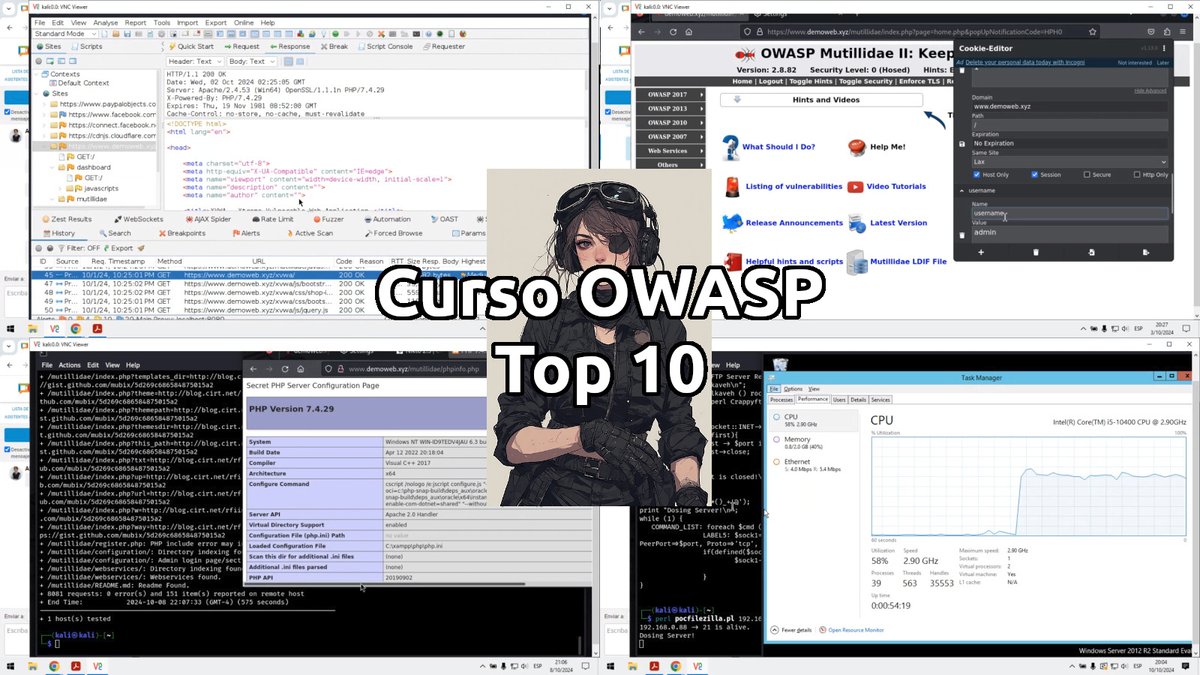Screen dimensions: 1200x675
Task: Open the Video Tutorials link
Action: click(x=896, y=186)
